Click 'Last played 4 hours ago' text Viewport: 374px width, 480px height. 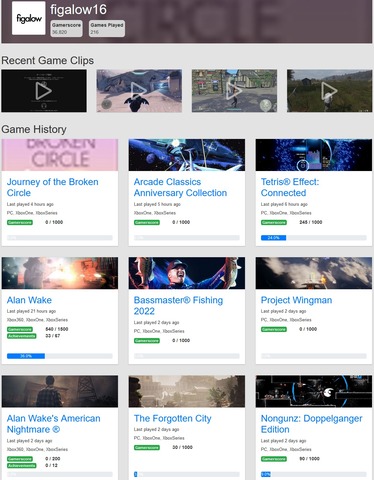(x=30, y=204)
